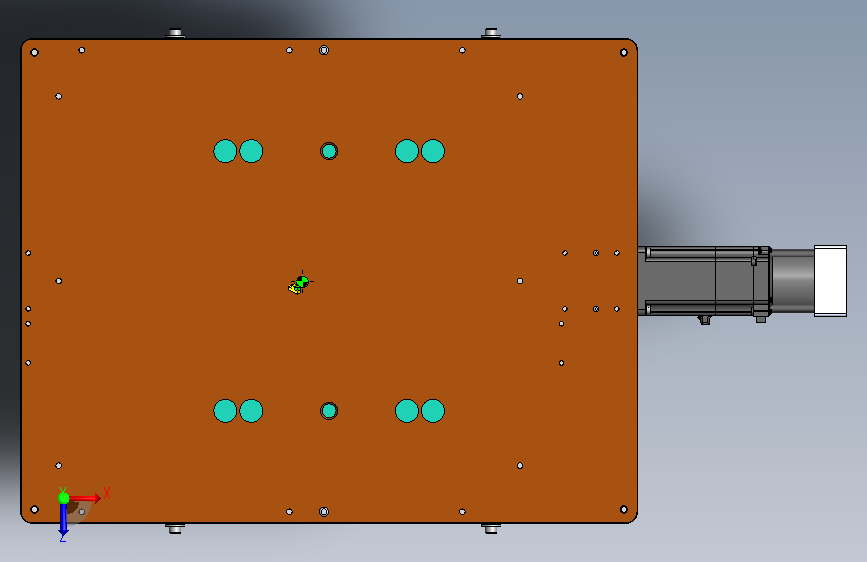
Task: Select the leftmost large teal circle in the lower row
Action: point(225,411)
